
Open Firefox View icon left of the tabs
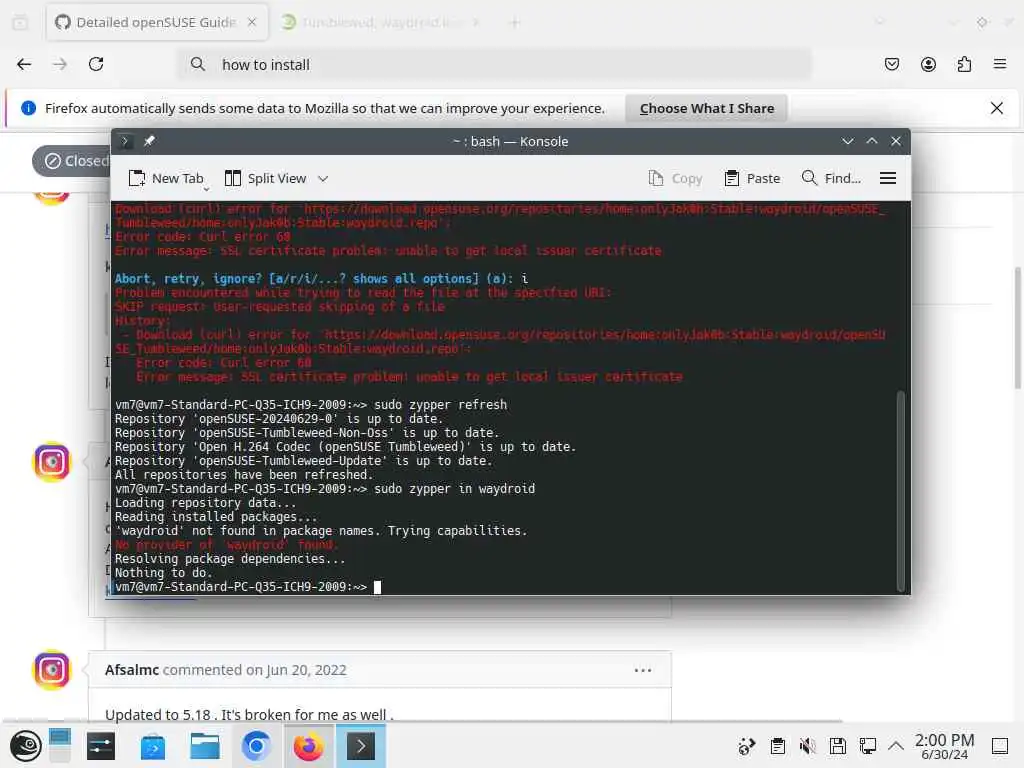click(20, 22)
